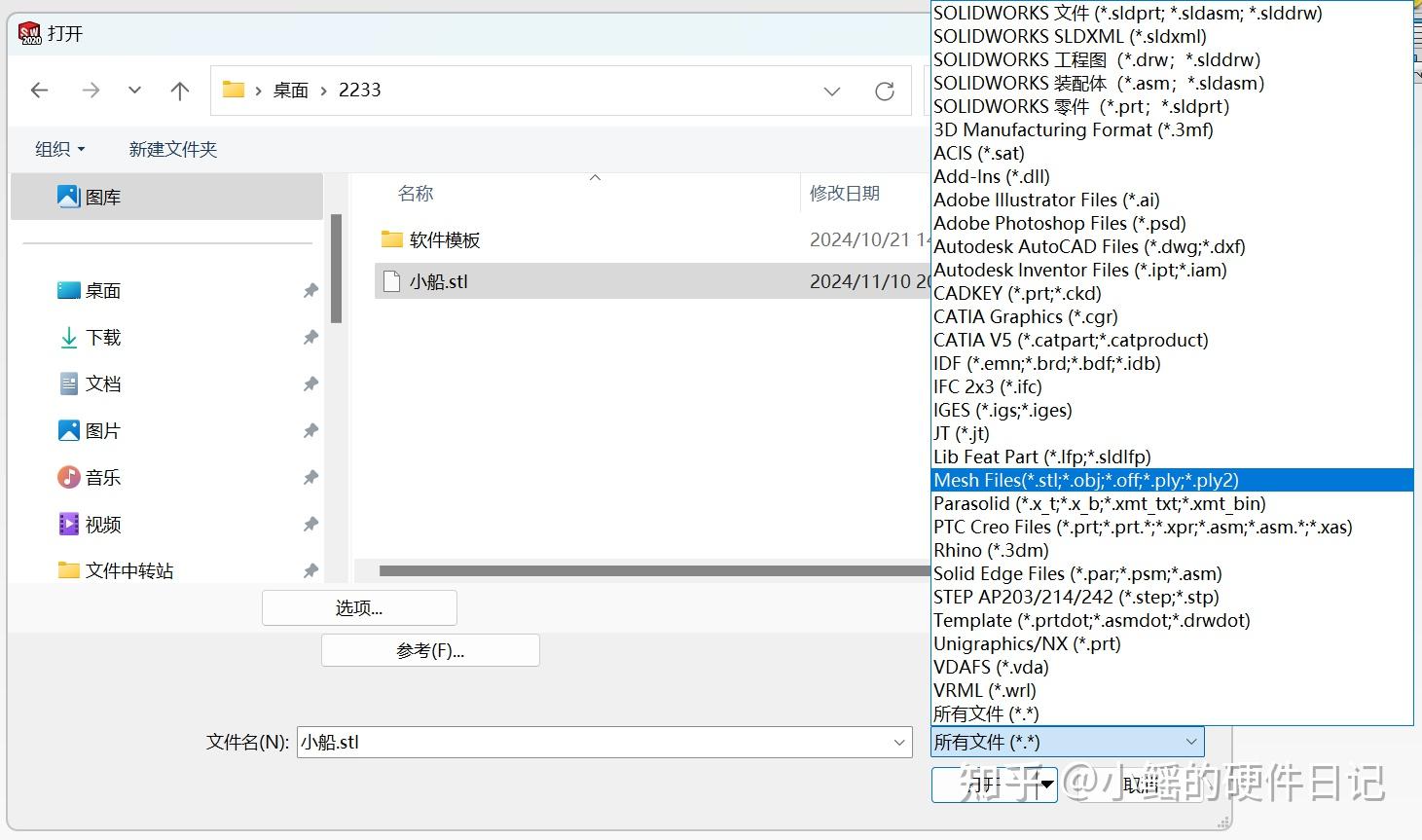This screenshot has width=1422, height=840.
Task: Click the pin icon next to 桌面
Action: 310,290
